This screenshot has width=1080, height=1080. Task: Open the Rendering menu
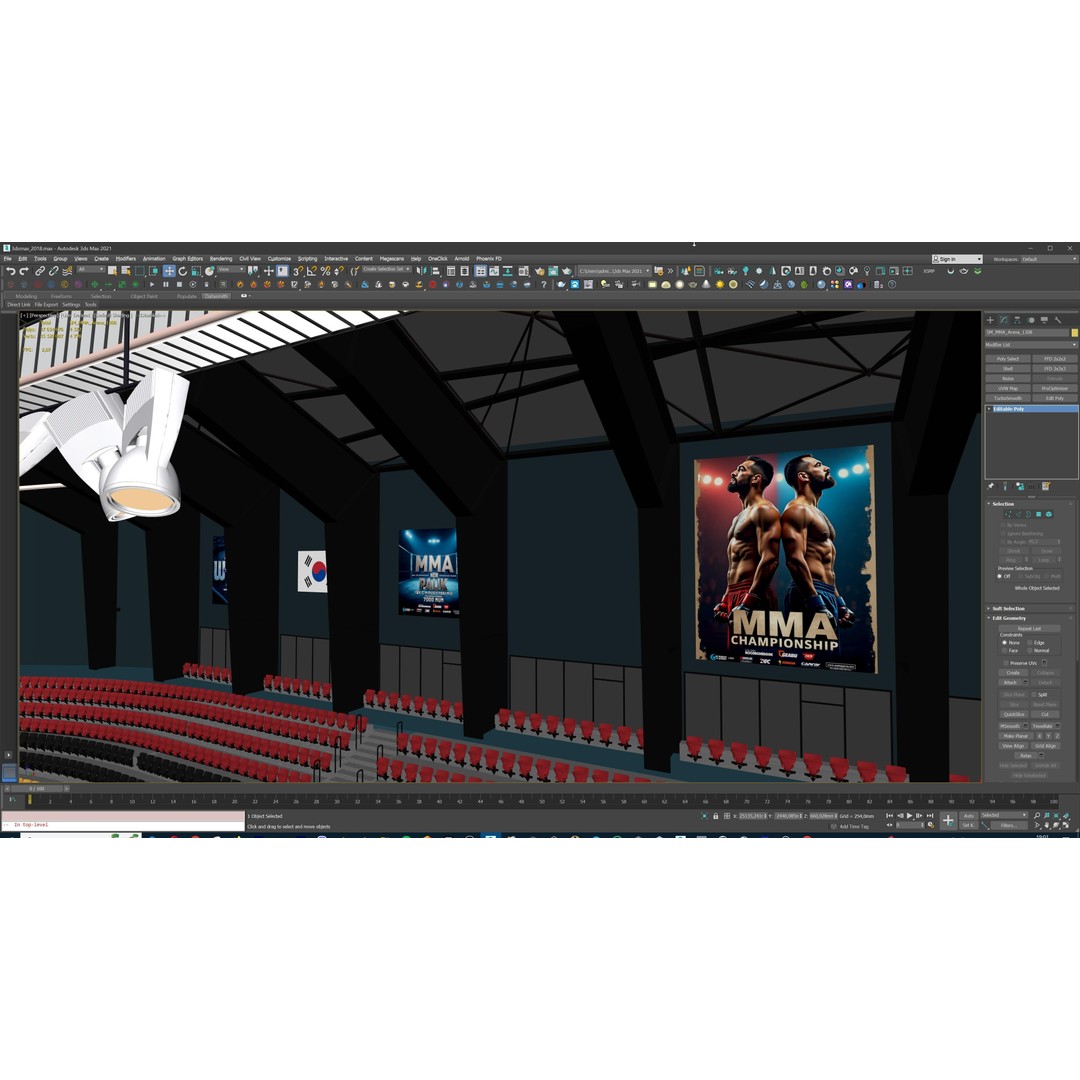coord(220,259)
